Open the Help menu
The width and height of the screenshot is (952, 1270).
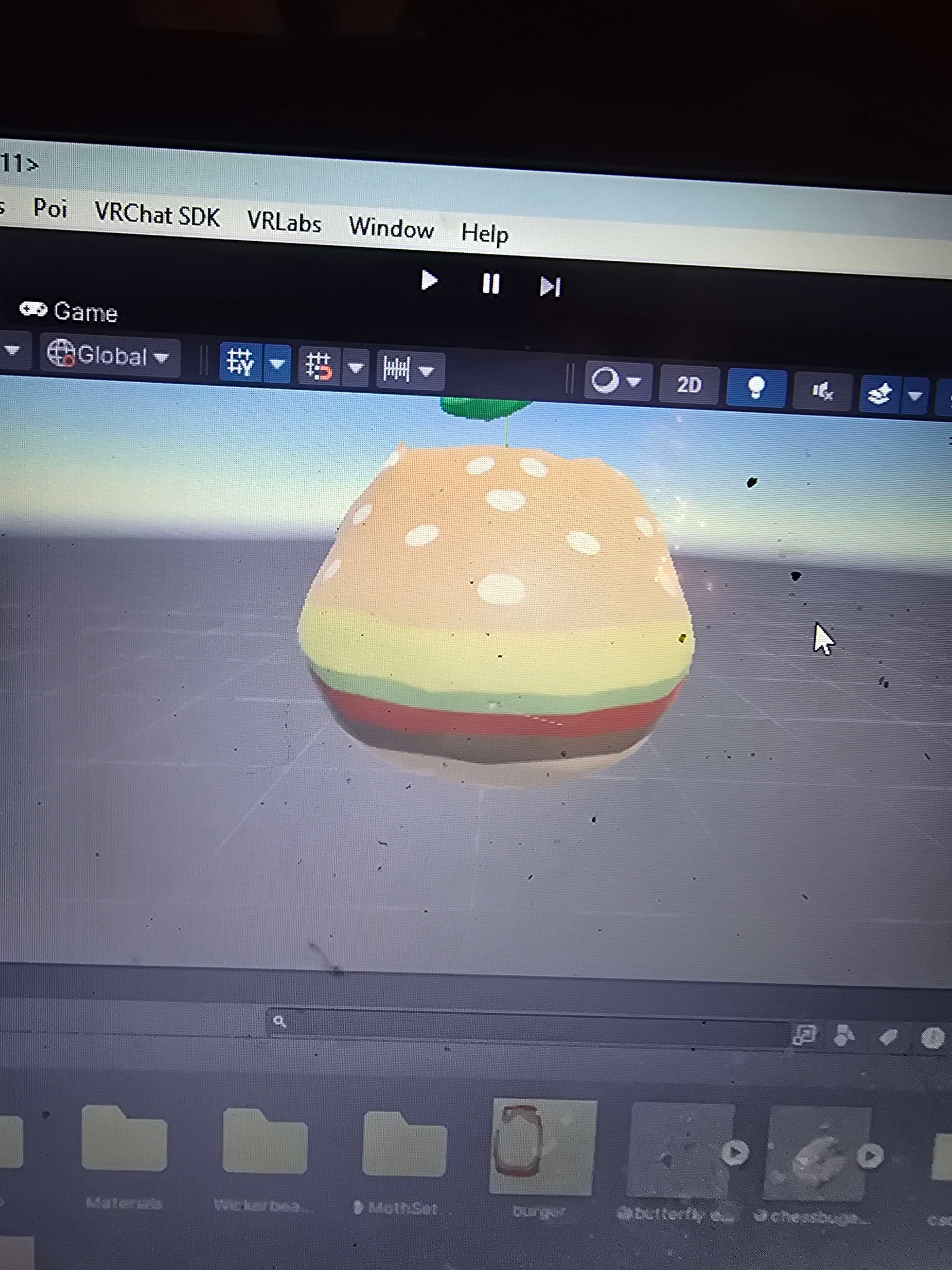point(485,234)
